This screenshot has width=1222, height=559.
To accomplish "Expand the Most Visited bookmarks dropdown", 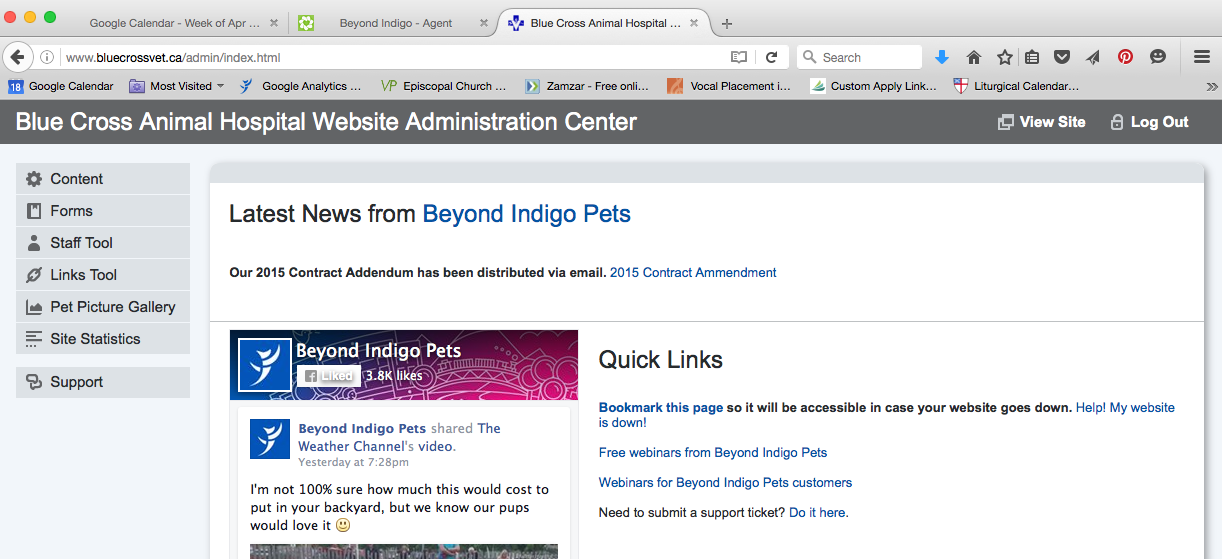I will pos(176,86).
